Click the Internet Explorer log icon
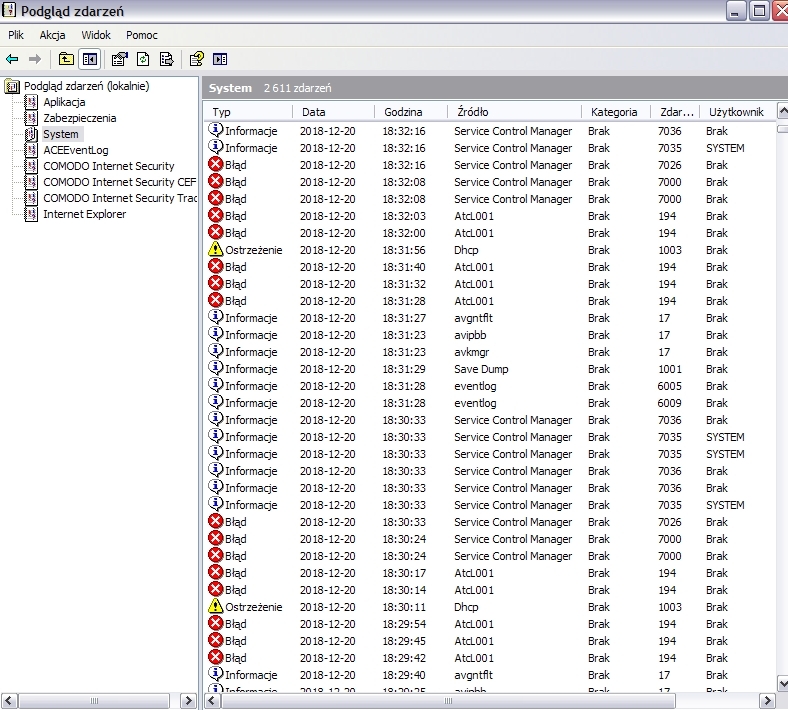 31,214
